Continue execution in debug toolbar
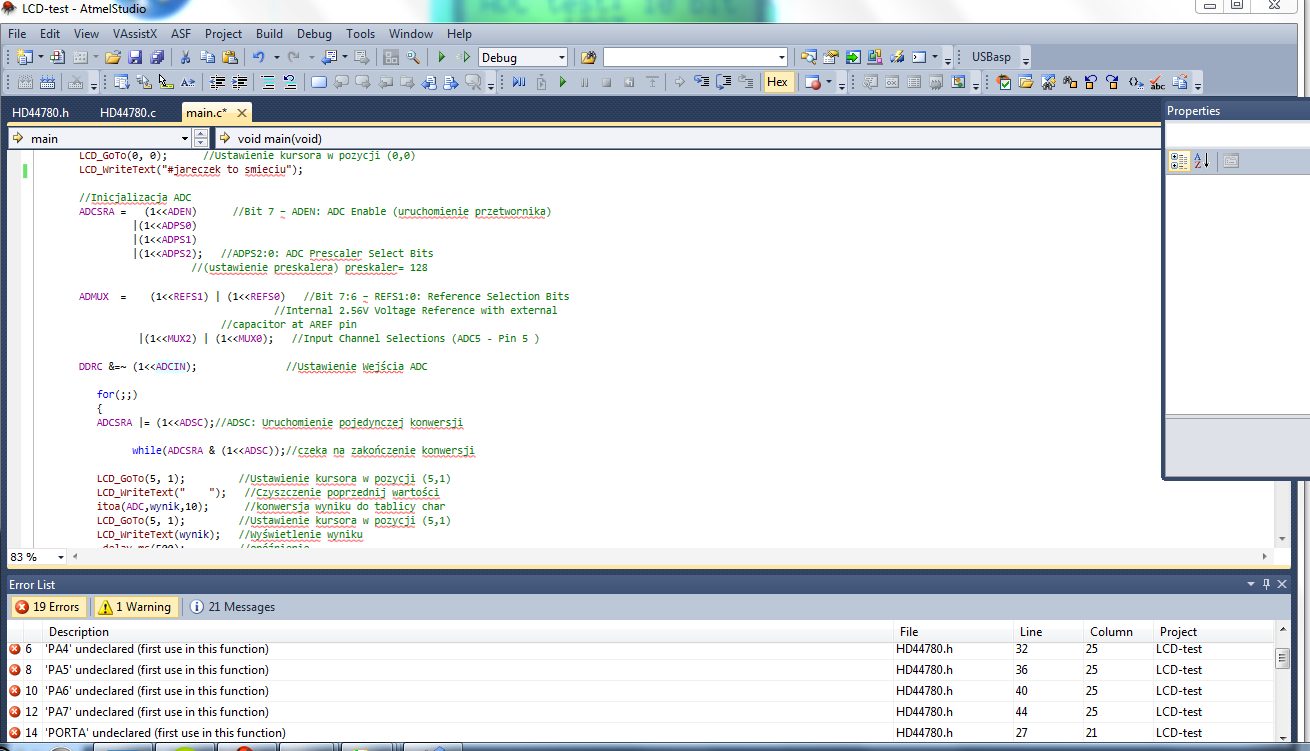 (x=563, y=82)
